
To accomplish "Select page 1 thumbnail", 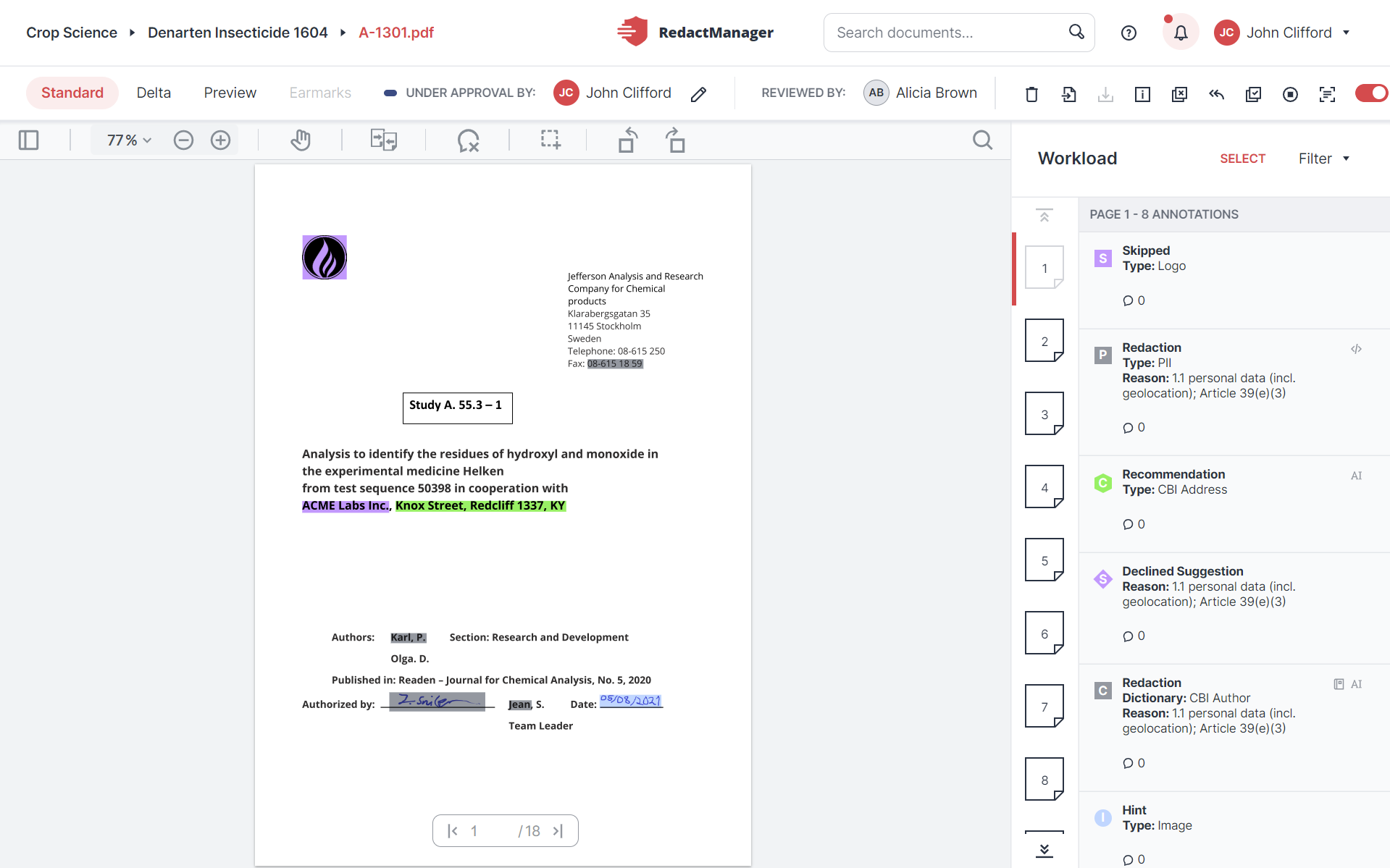I will tap(1044, 267).
